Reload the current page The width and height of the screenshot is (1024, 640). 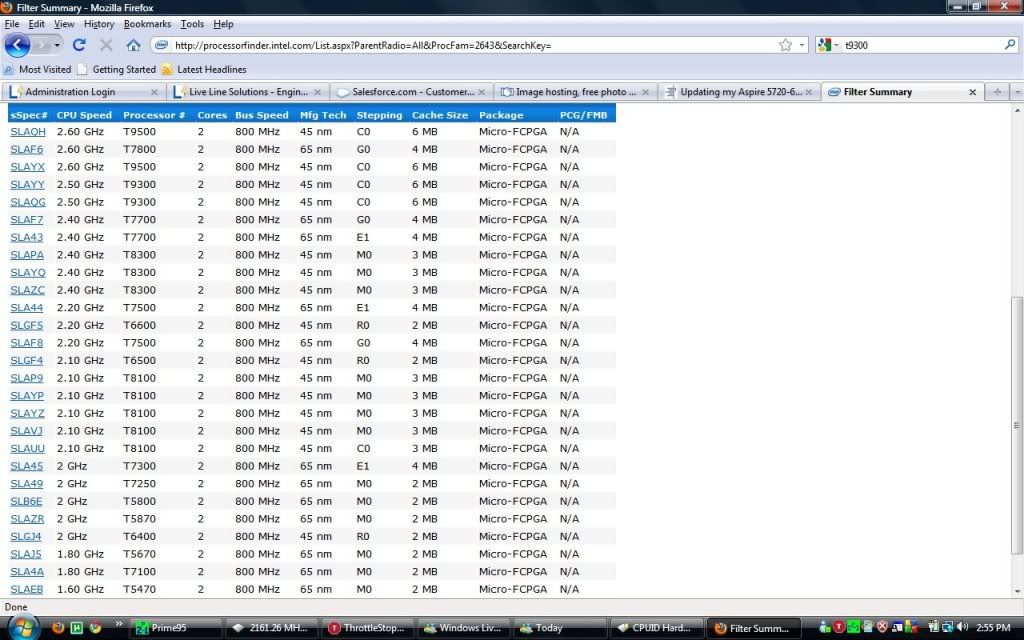(79, 45)
